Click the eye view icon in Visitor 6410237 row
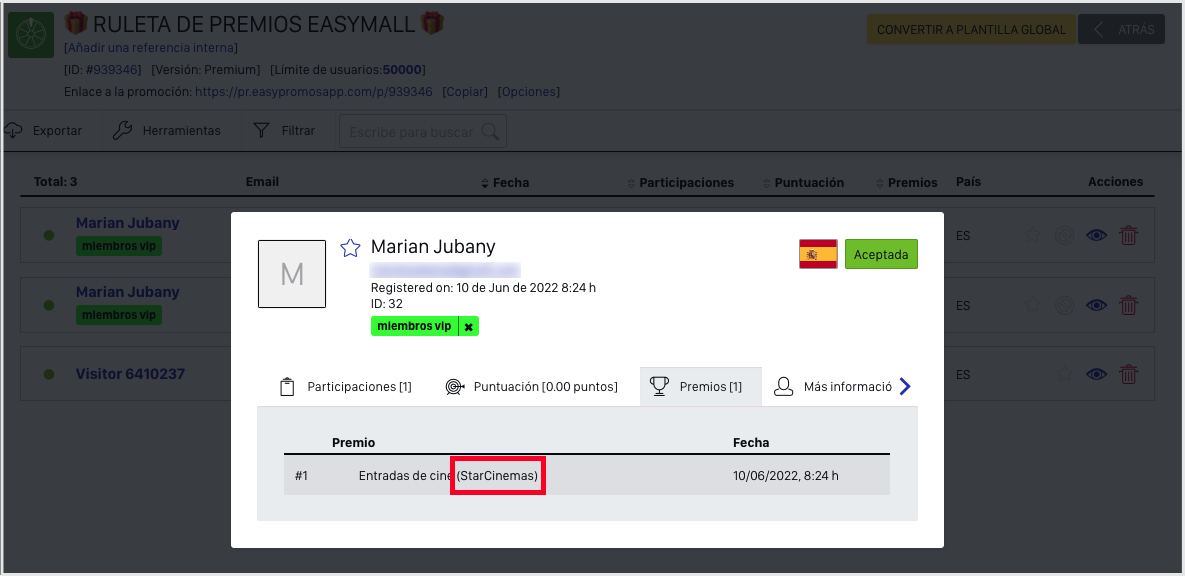Screen dimensions: 1185x577 pos(1097,374)
